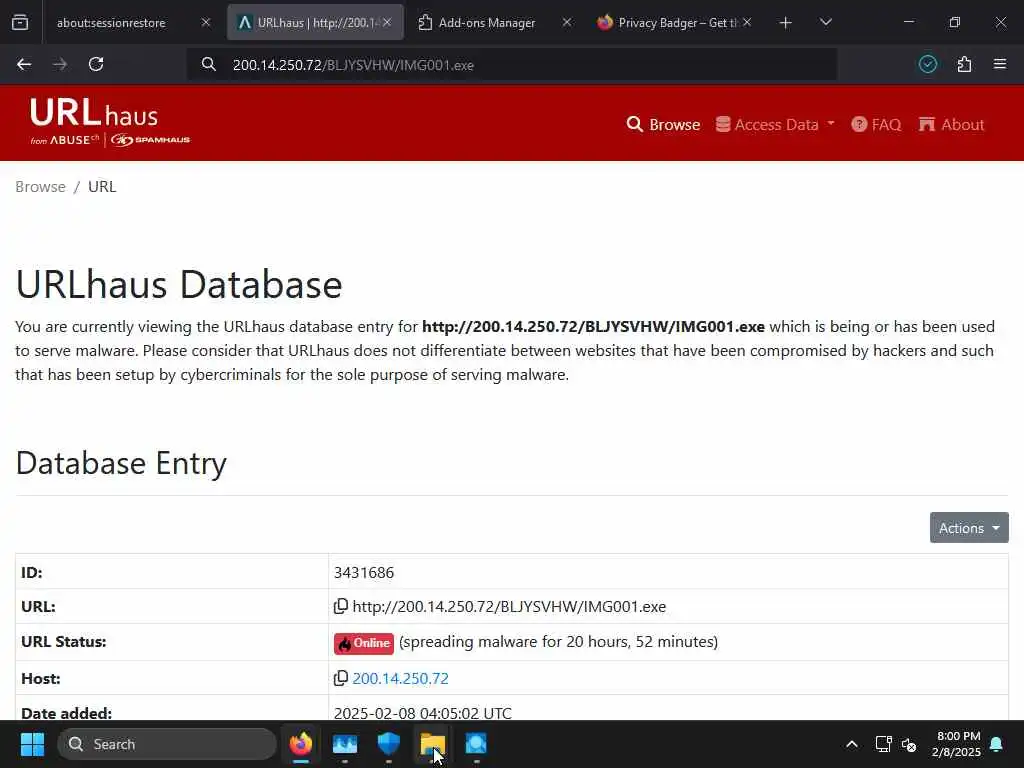
Task: Click the address bar URL field
Action: click(513, 65)
